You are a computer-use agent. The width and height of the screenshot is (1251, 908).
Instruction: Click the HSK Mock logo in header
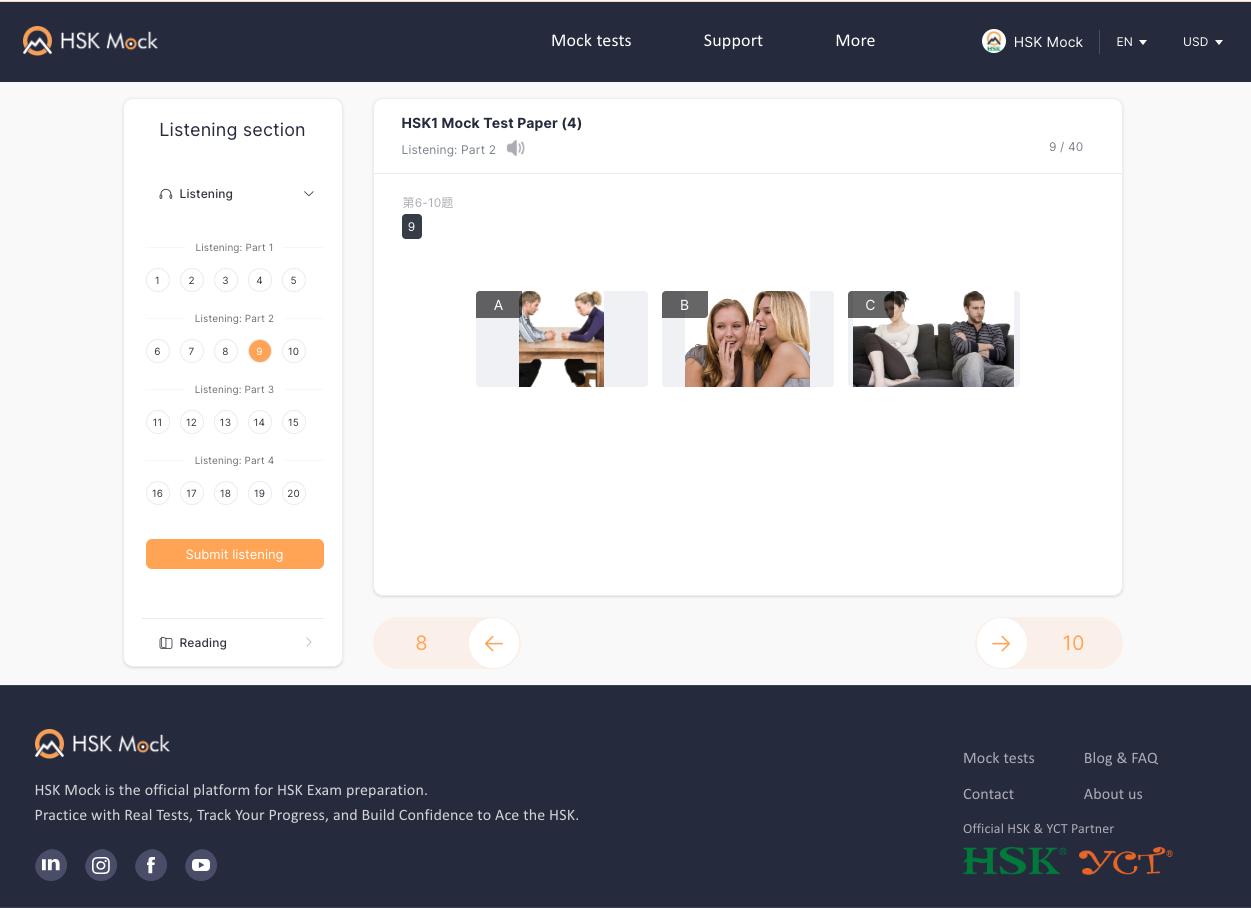(x=90, y=41)
